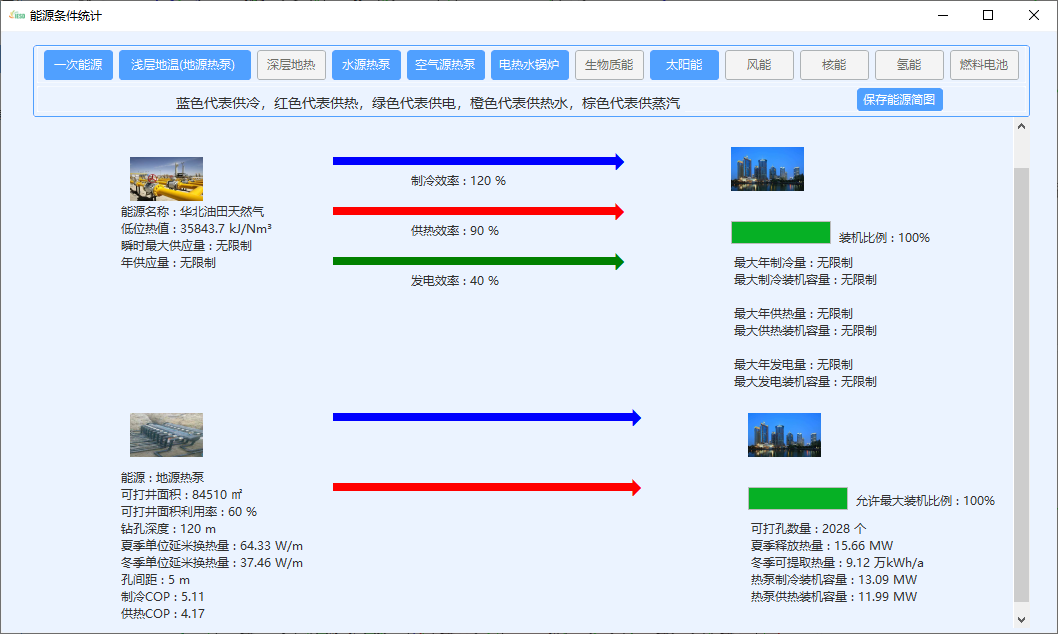This screenshot has width=1058, height=634.
Task: Toggle the 一次能源 energy button
Action: point(78,65)
